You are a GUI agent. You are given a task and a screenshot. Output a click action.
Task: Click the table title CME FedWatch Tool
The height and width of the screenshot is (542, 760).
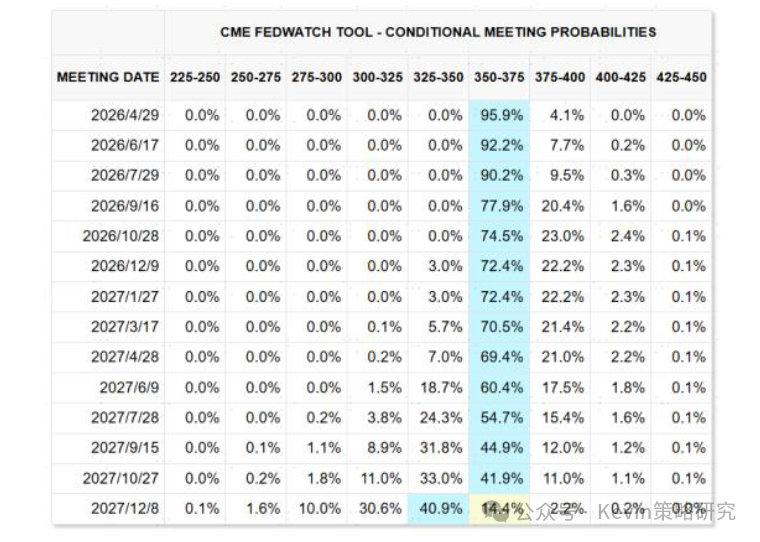click(x=438, y=32)
